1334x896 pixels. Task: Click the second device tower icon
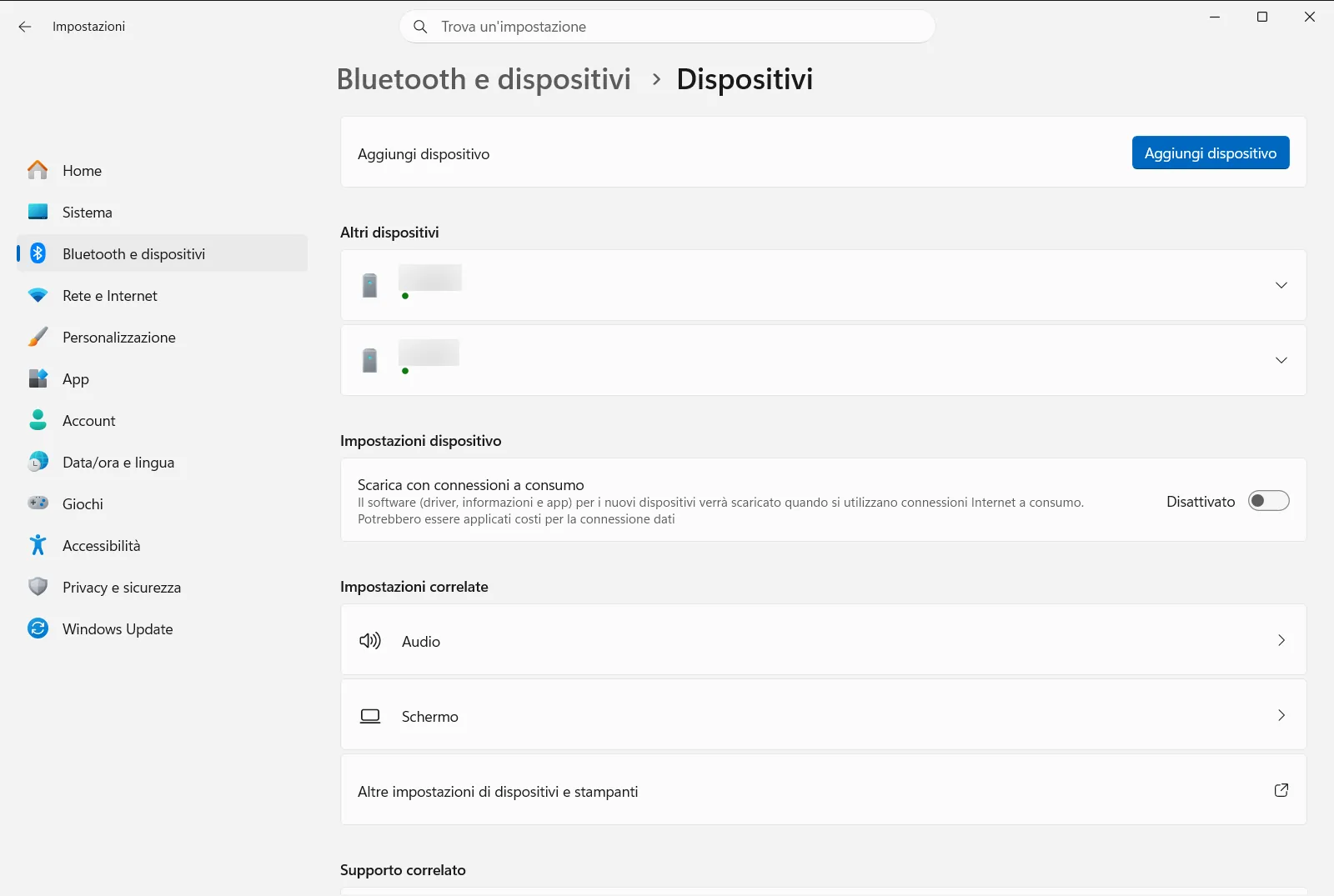tap(370, 360)
